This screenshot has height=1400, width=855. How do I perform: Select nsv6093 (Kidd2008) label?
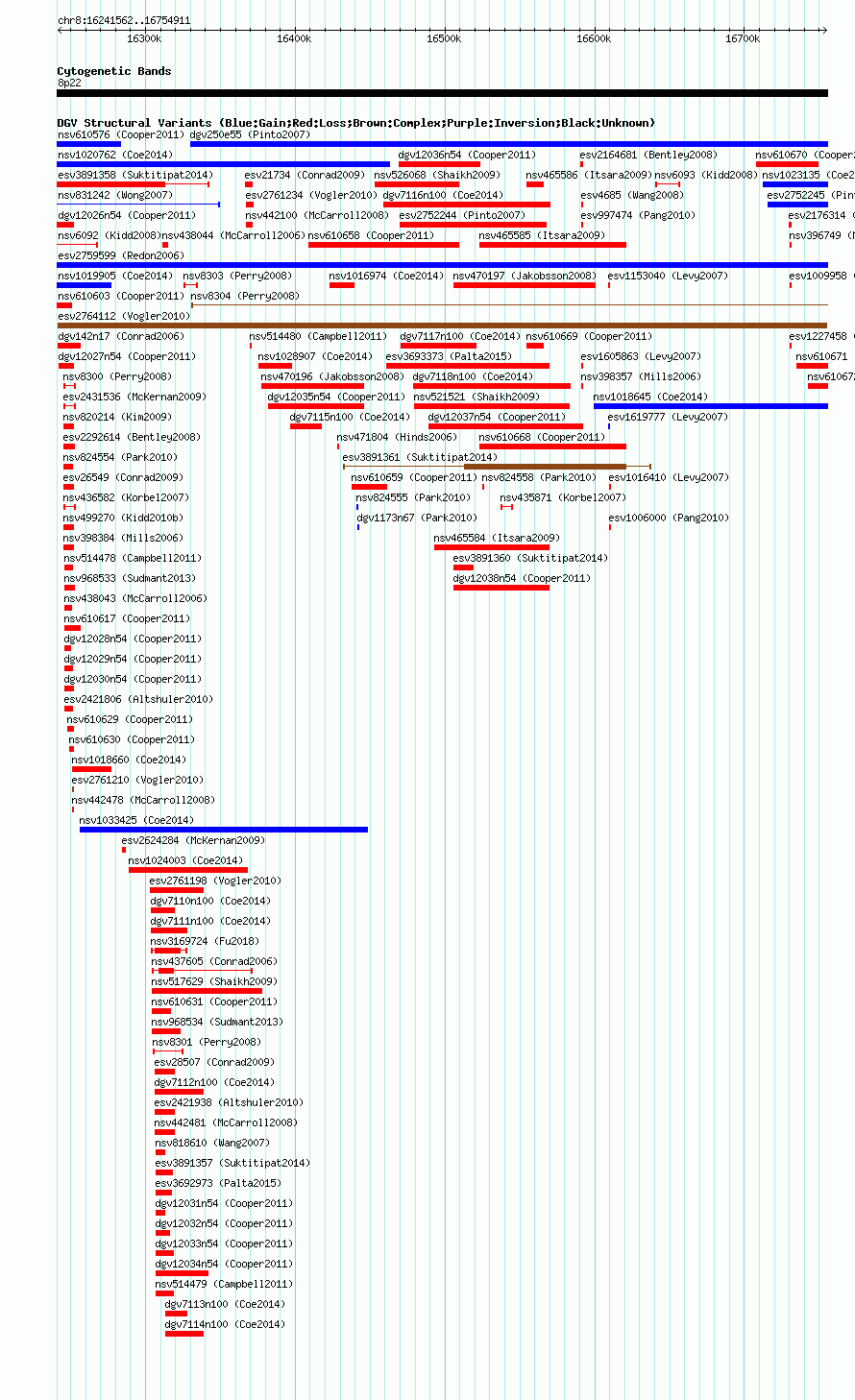(706, 175)
